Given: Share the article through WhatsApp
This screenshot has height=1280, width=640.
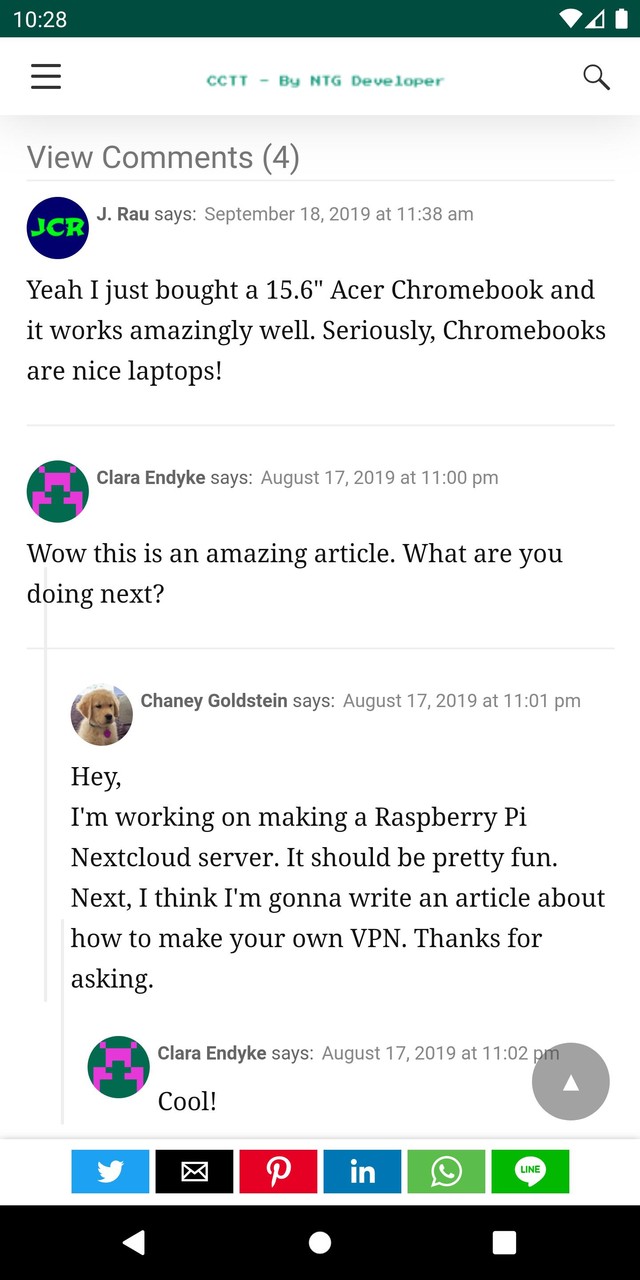Looking at the screenshot, I should [446, 1171].
